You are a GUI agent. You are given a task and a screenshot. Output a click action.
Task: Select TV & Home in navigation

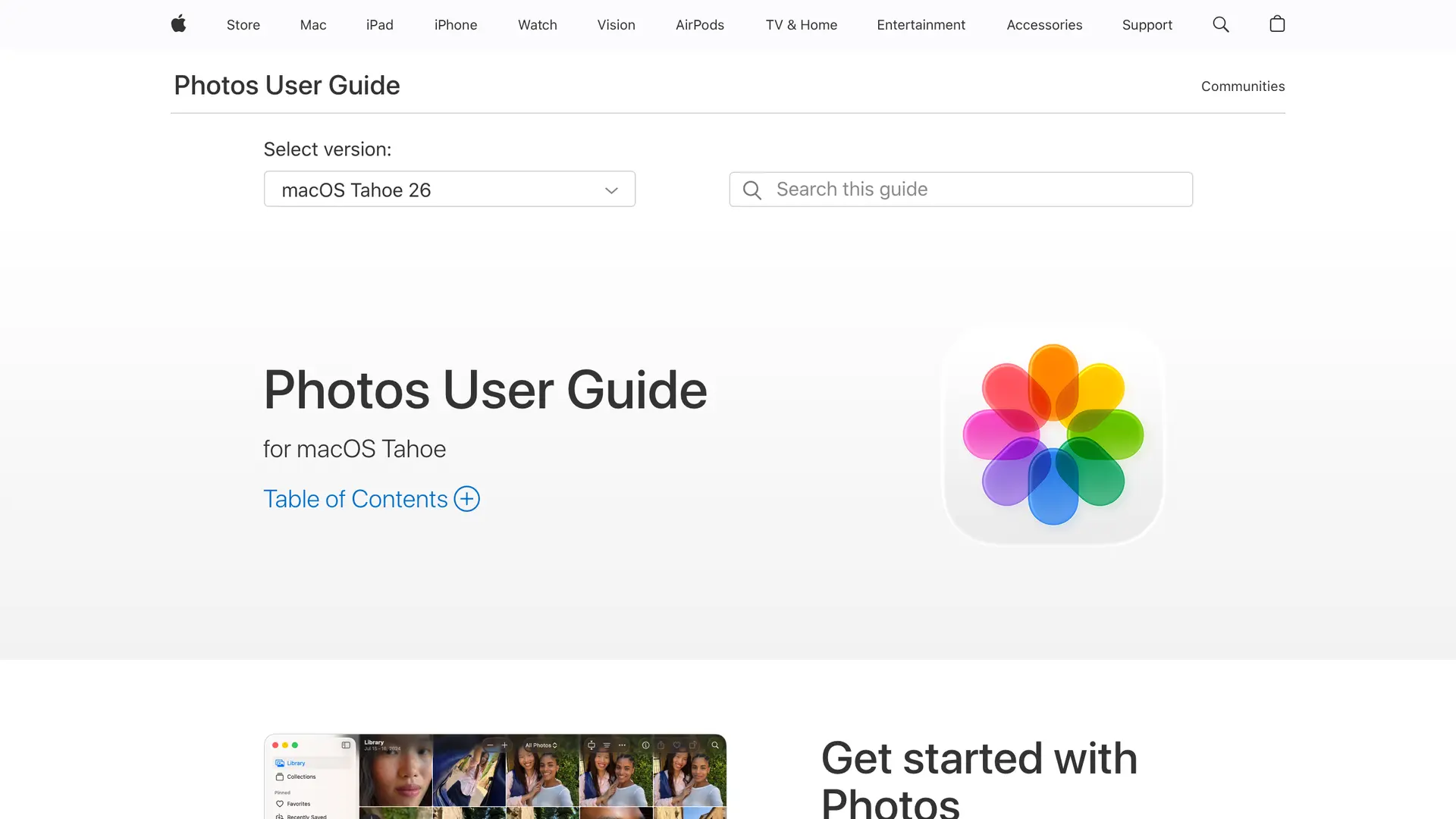pos(802,25)
